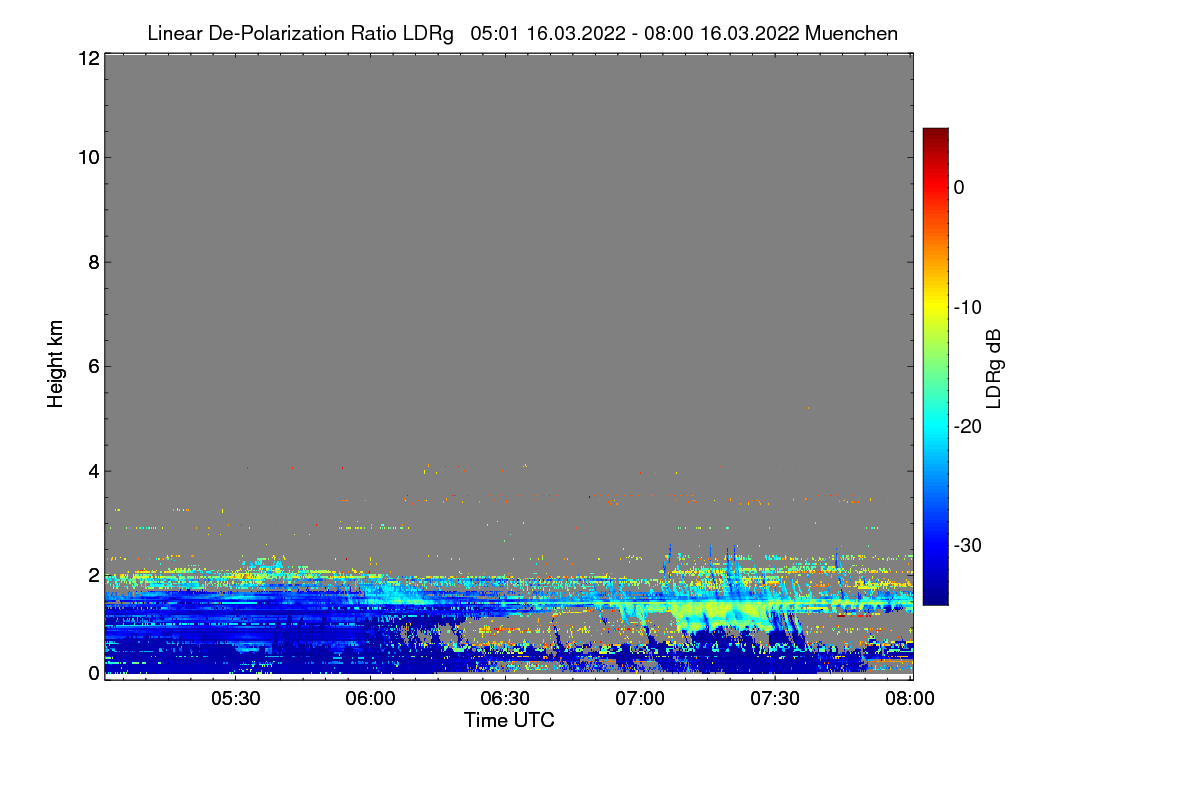Click the colorbar 0 dB tick label
The width and height of the screenshot is (1200, 800).
pos(959,187)
